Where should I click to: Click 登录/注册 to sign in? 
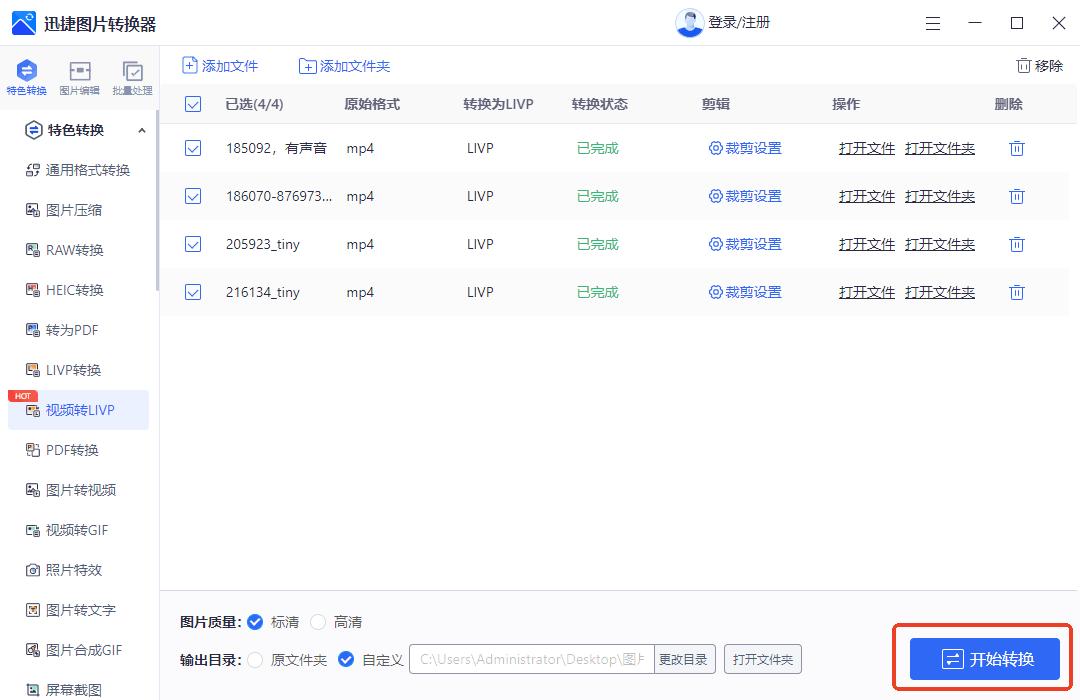pyautogui.click(x=733, y=22)
